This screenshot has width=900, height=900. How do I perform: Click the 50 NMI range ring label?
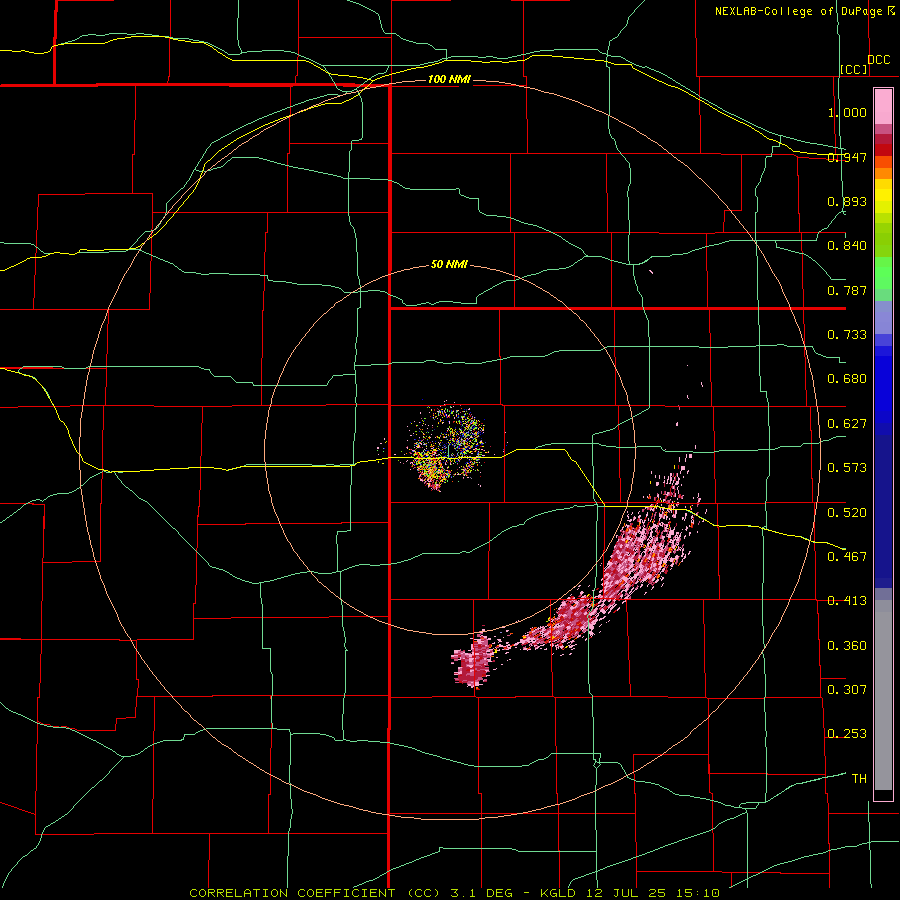(x=449, y=265)
